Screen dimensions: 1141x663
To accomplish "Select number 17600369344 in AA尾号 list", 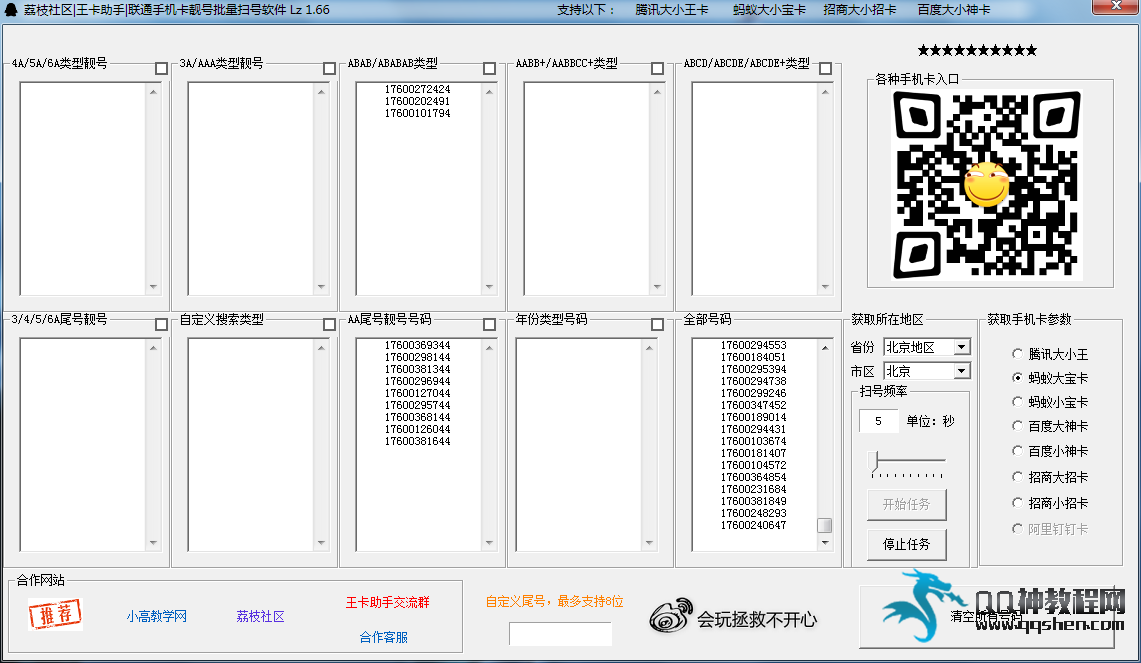I will [x=418, y=345].
